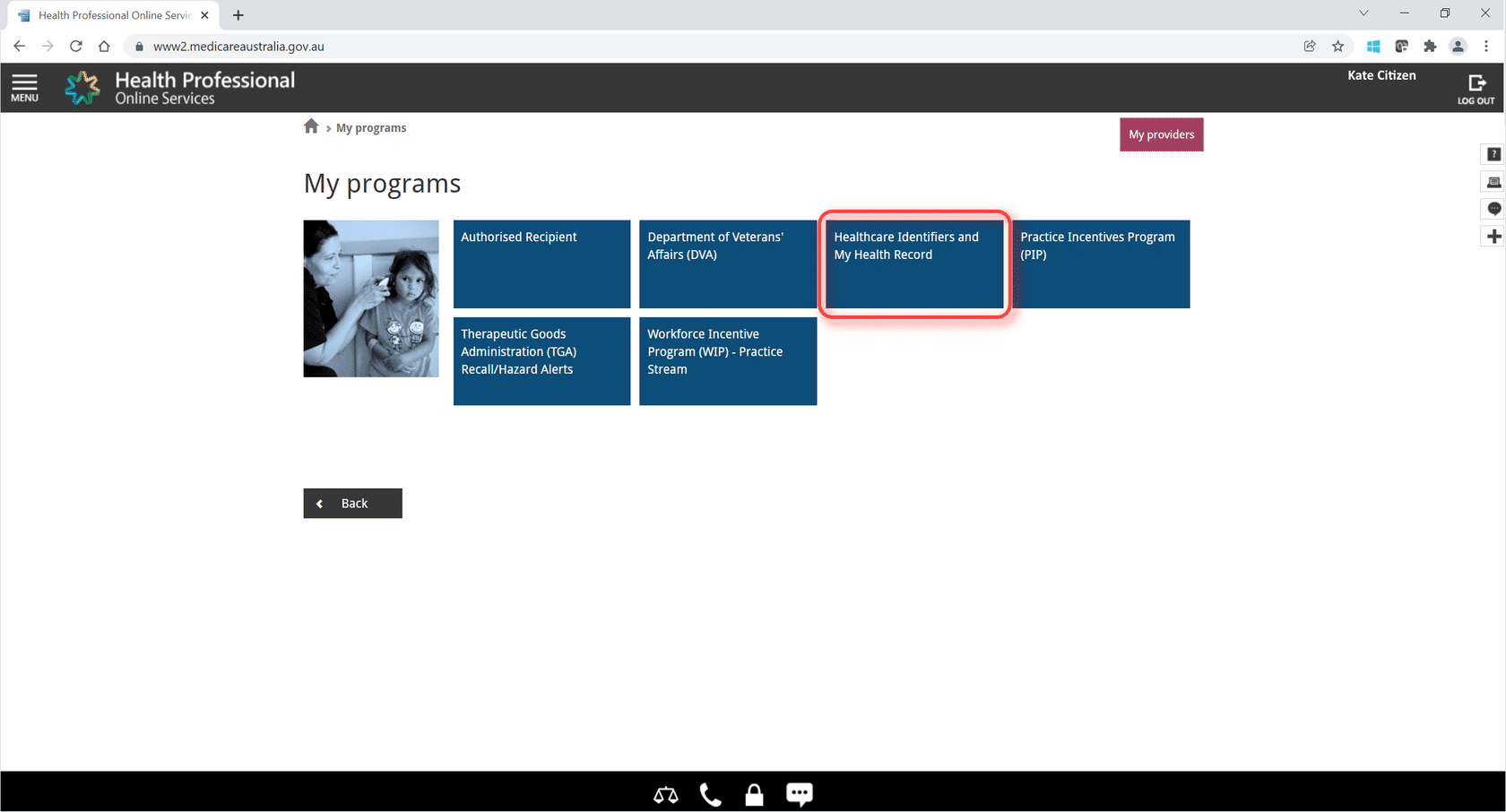Open the Authorised Recipient tile
The height and width of the screenshot is (812, 1506).
click(x=541, y=264)
